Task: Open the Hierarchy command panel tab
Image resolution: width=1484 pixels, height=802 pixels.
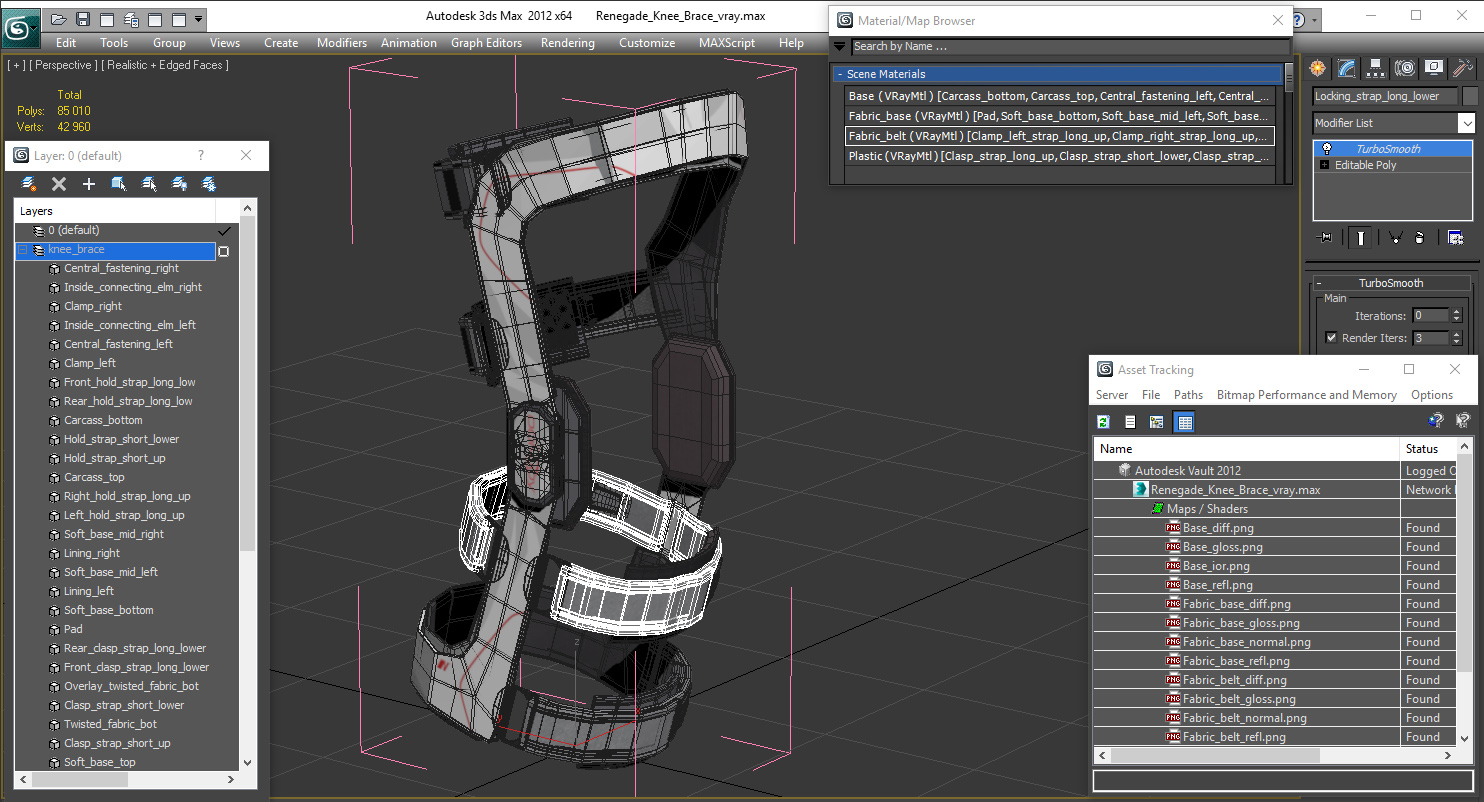Action: click(x=1376, y=68)
